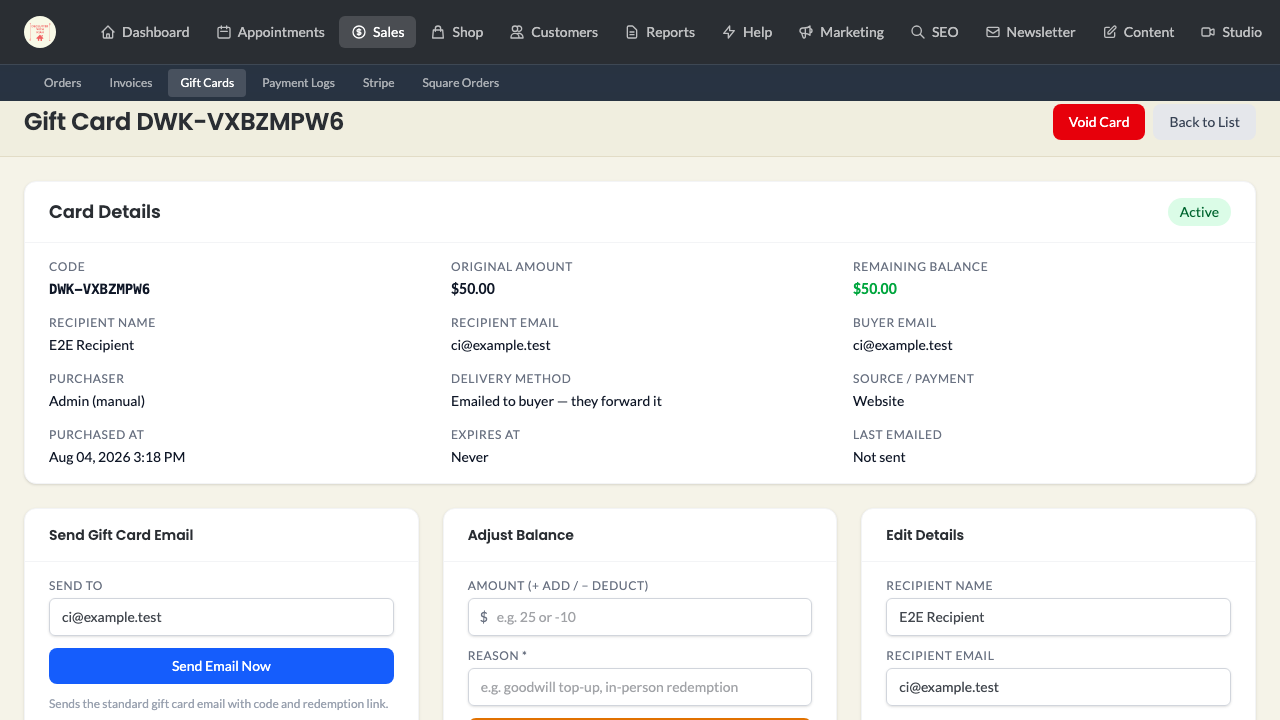Click the Recipient Name edit field

(1058, 617)
